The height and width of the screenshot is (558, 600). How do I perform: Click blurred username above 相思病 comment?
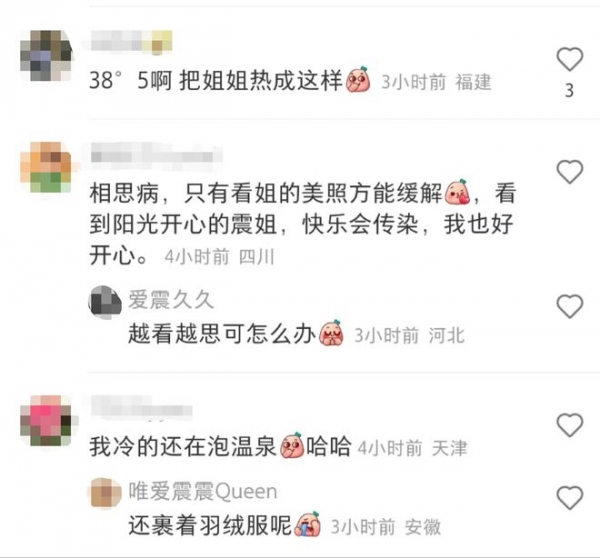tap(157, 156)
